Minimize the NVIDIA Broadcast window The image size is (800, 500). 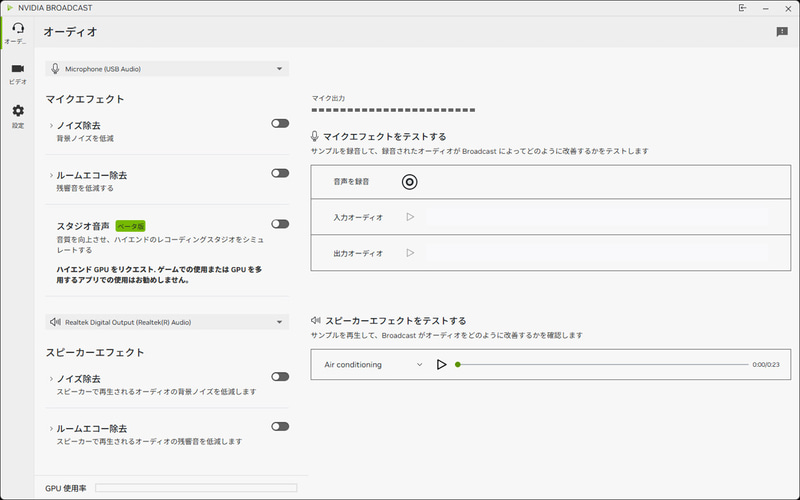tap(765, 8)
